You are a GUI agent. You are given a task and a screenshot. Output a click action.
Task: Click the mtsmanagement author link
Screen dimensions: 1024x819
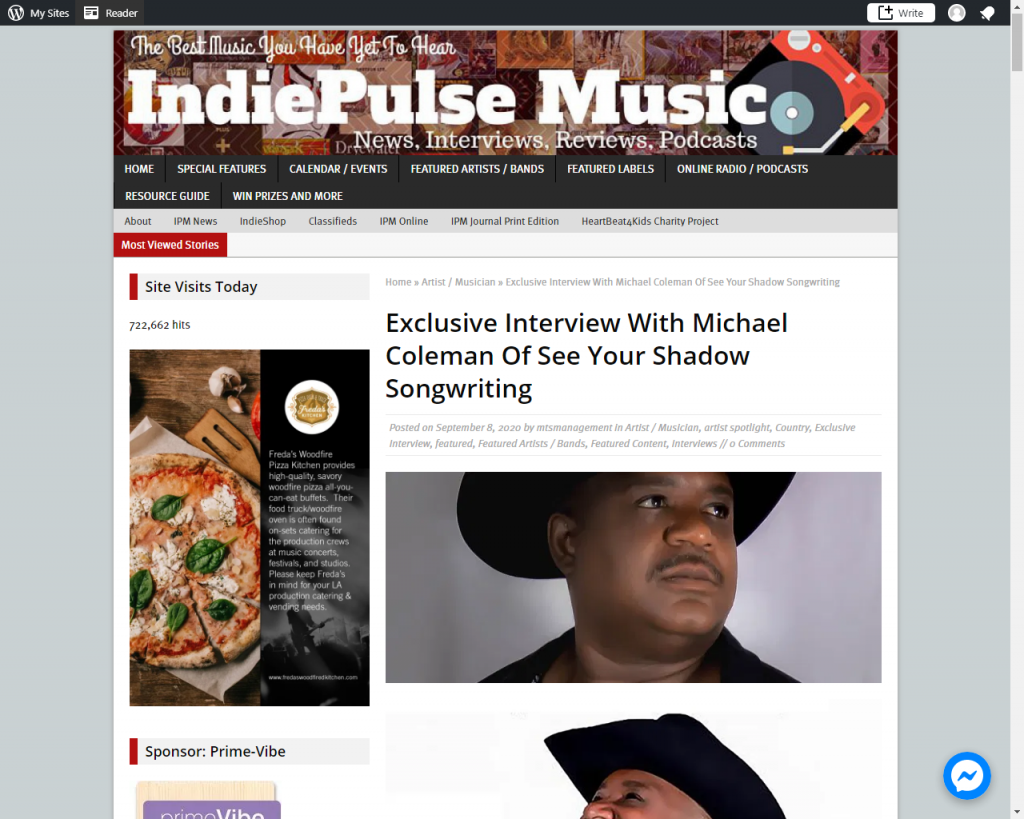click(x=574, y=428)
